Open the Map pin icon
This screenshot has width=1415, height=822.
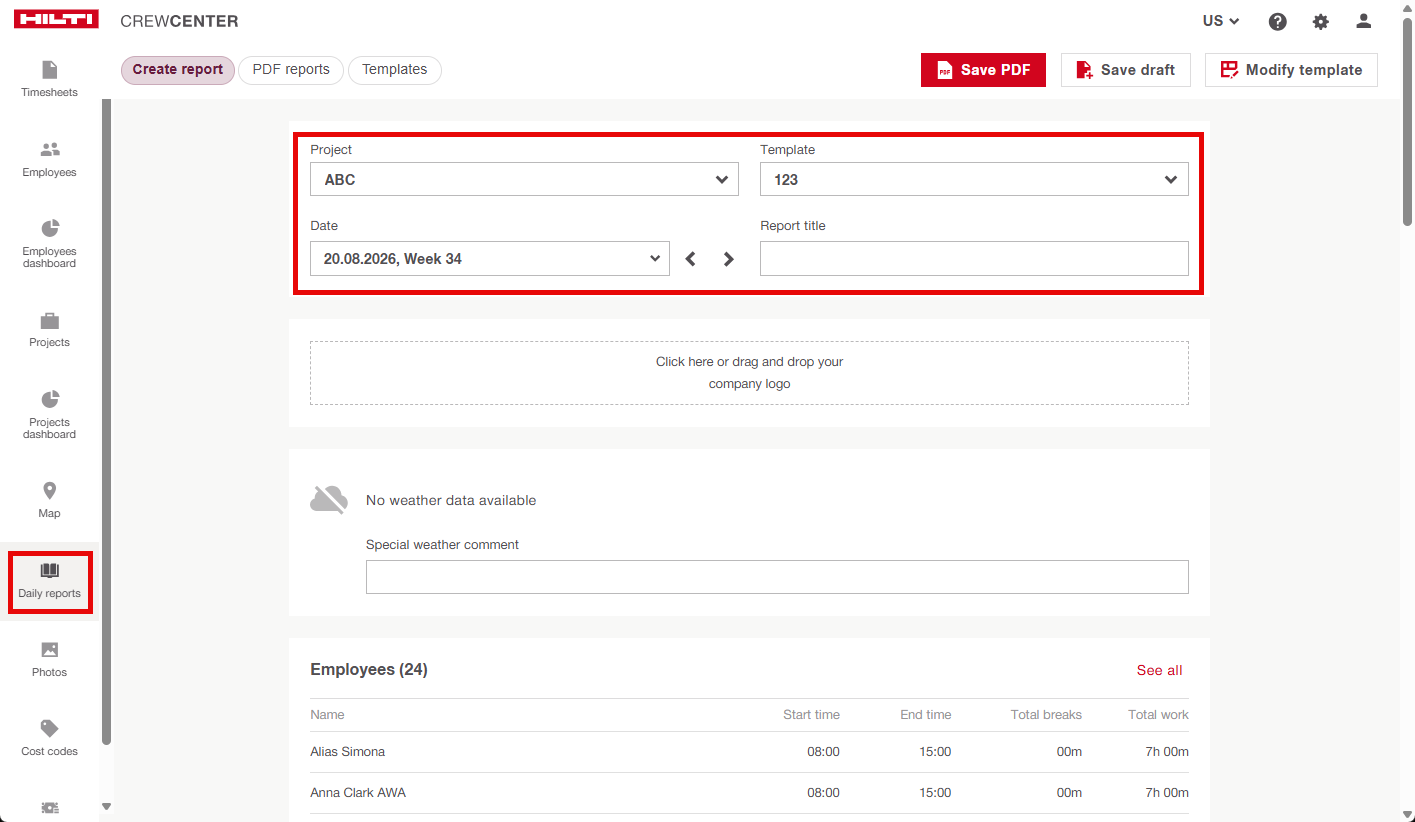point(50,491)
